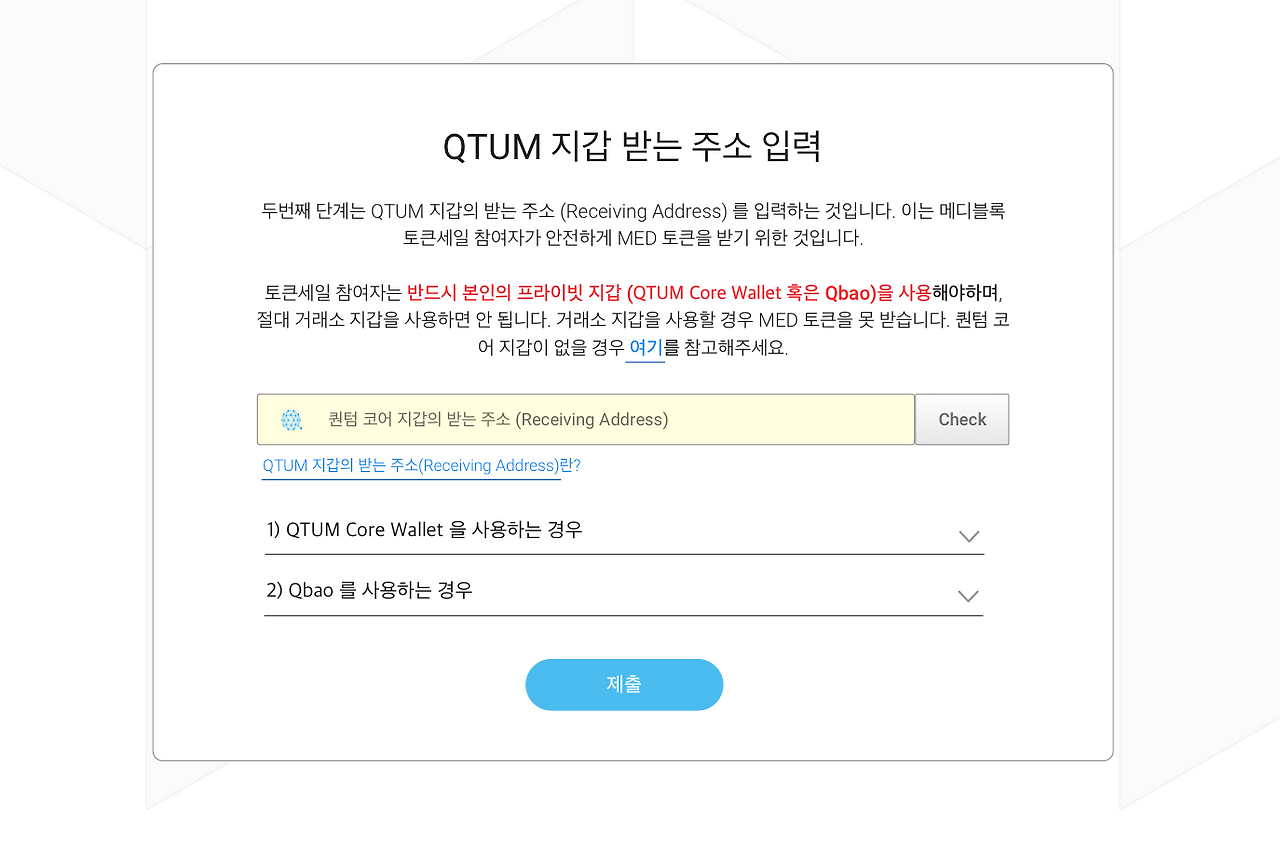Focus the Receiving Address input field
This screenshot has height=860, width=1280.
tap(586, 419)
